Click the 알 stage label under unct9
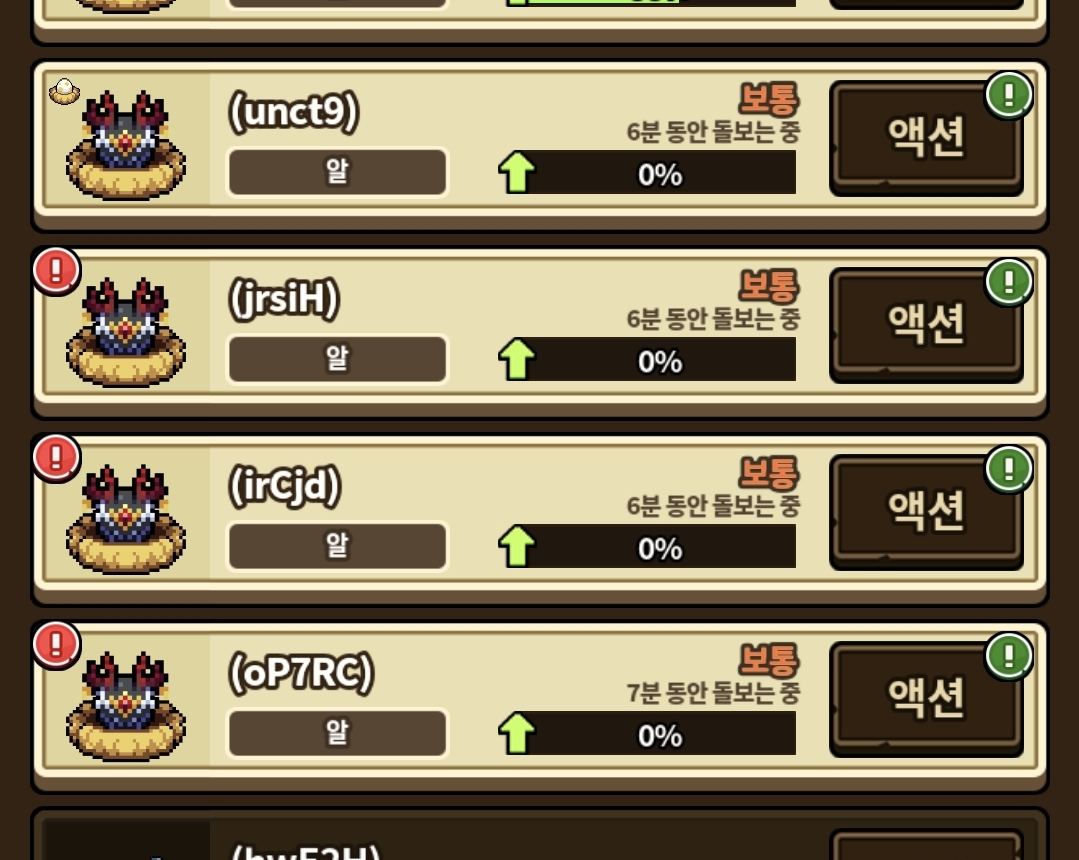Screen dimensions: 1079x860 (x=337, y=171)
